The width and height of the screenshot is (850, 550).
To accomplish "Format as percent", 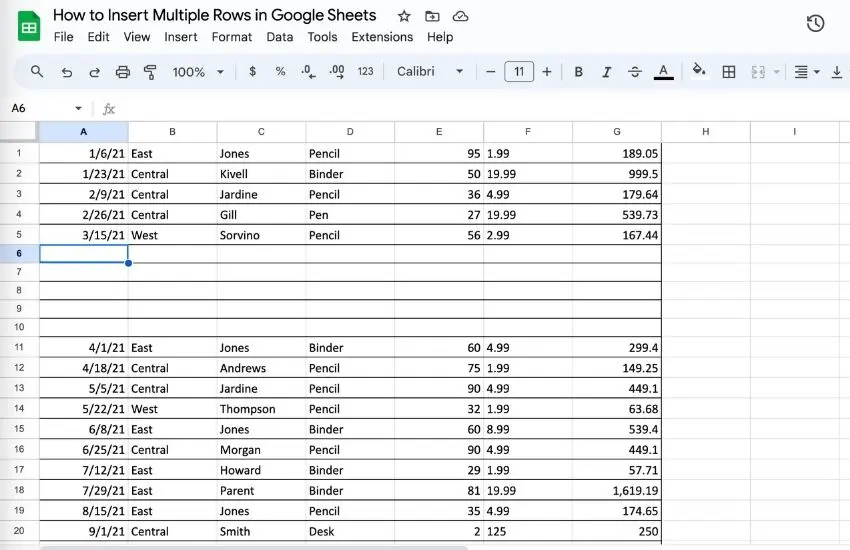I will pos(280,72).
